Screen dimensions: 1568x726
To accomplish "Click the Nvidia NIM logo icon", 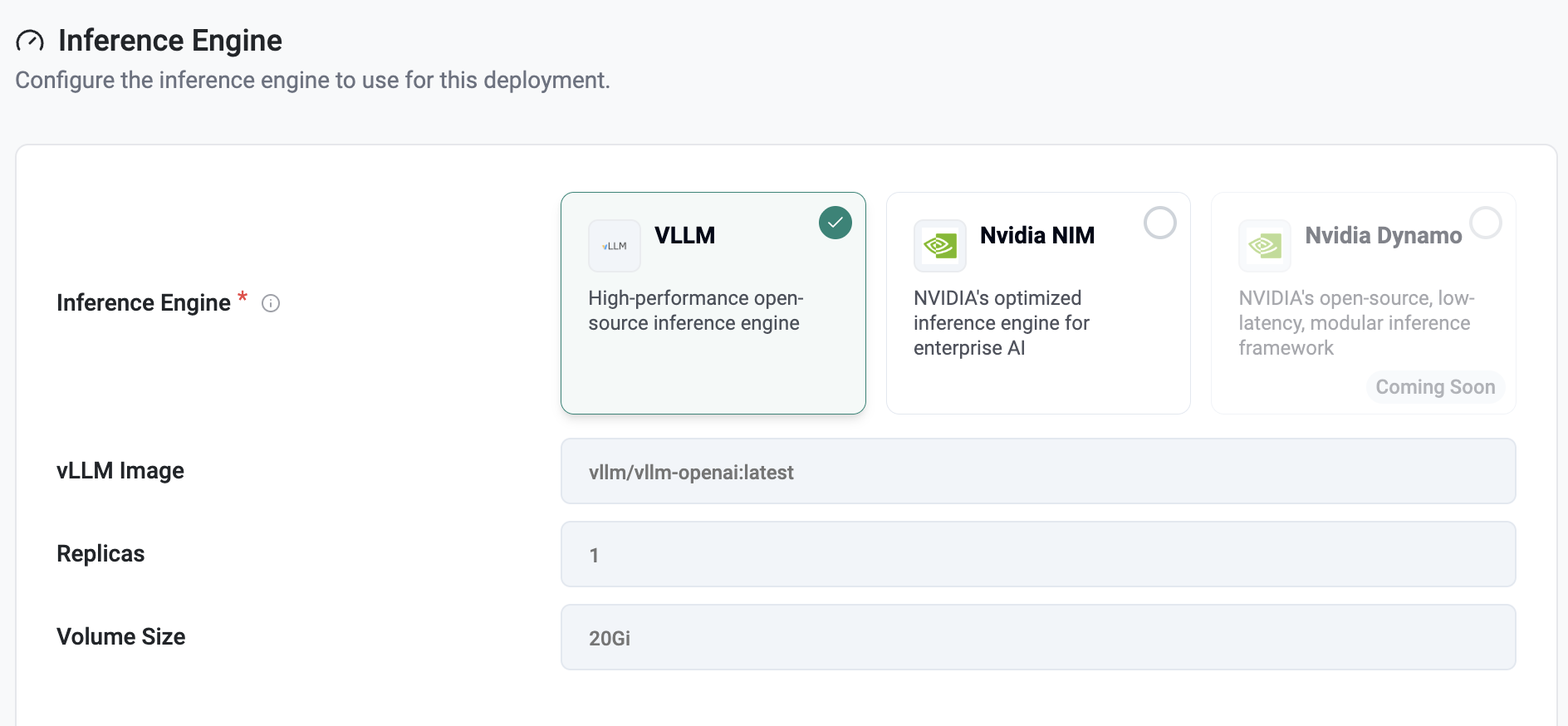I will pyautogui.click(x=939, y=246).
